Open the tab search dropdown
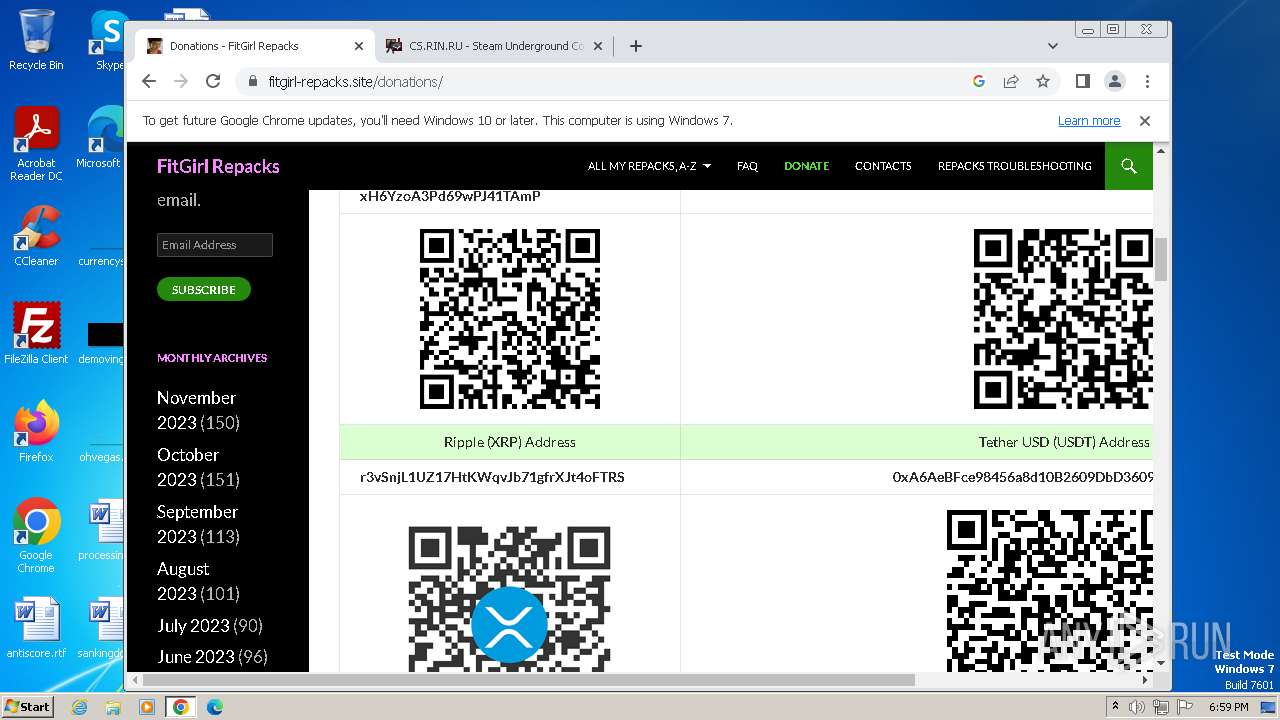1280x720 pixels. pyautogui.click(x=1053, y=46)
